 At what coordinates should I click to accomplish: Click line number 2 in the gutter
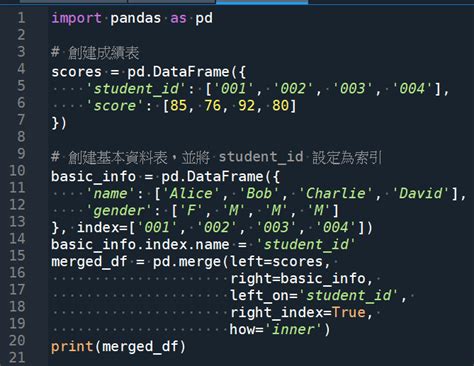pos(21,35)
